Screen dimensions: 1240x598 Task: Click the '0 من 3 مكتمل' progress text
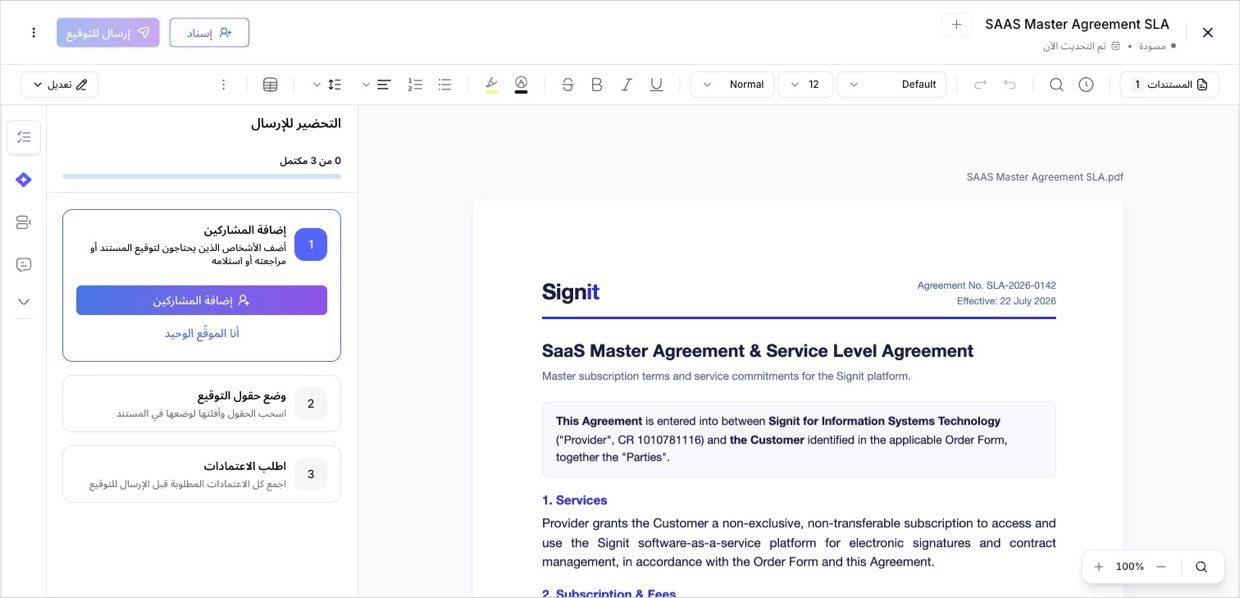310,160
